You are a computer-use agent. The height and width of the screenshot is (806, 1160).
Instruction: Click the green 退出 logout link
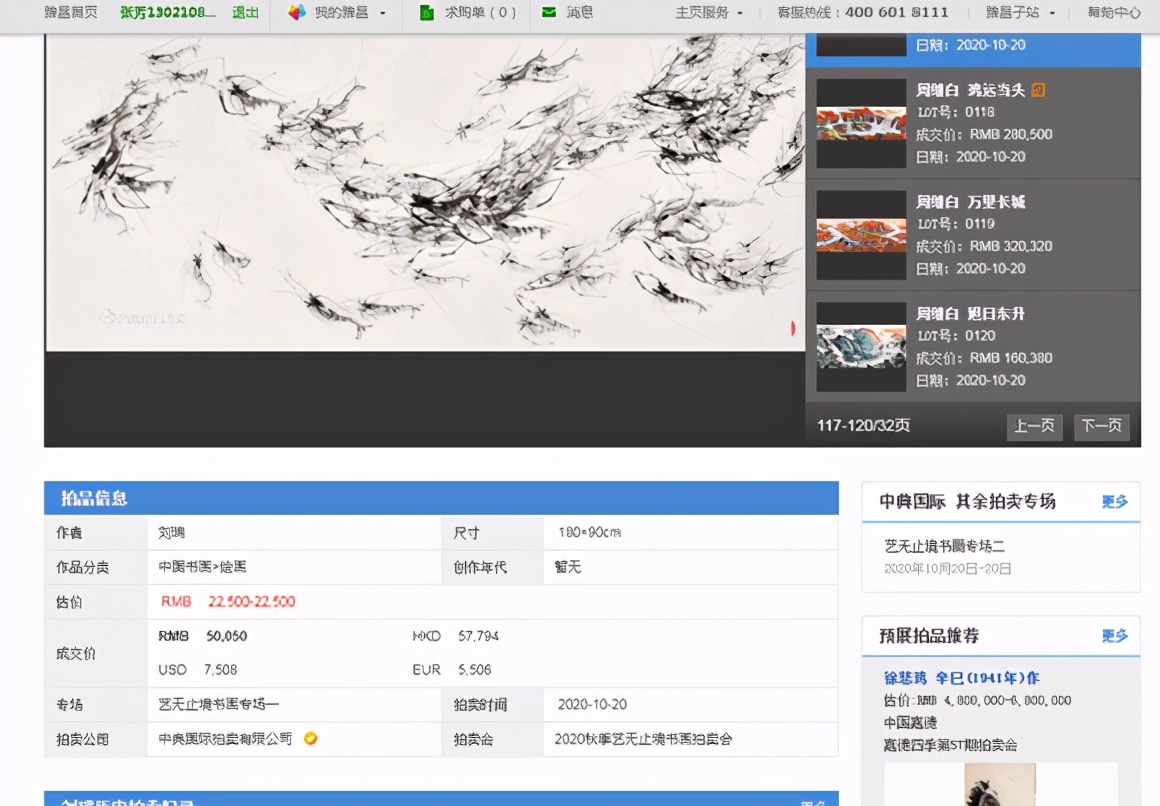coord(245,13)
